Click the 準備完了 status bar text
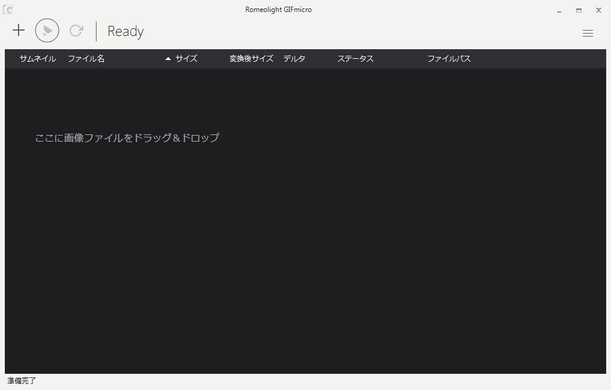This screenshot has width=611, height=390. [x=21, y=381]
